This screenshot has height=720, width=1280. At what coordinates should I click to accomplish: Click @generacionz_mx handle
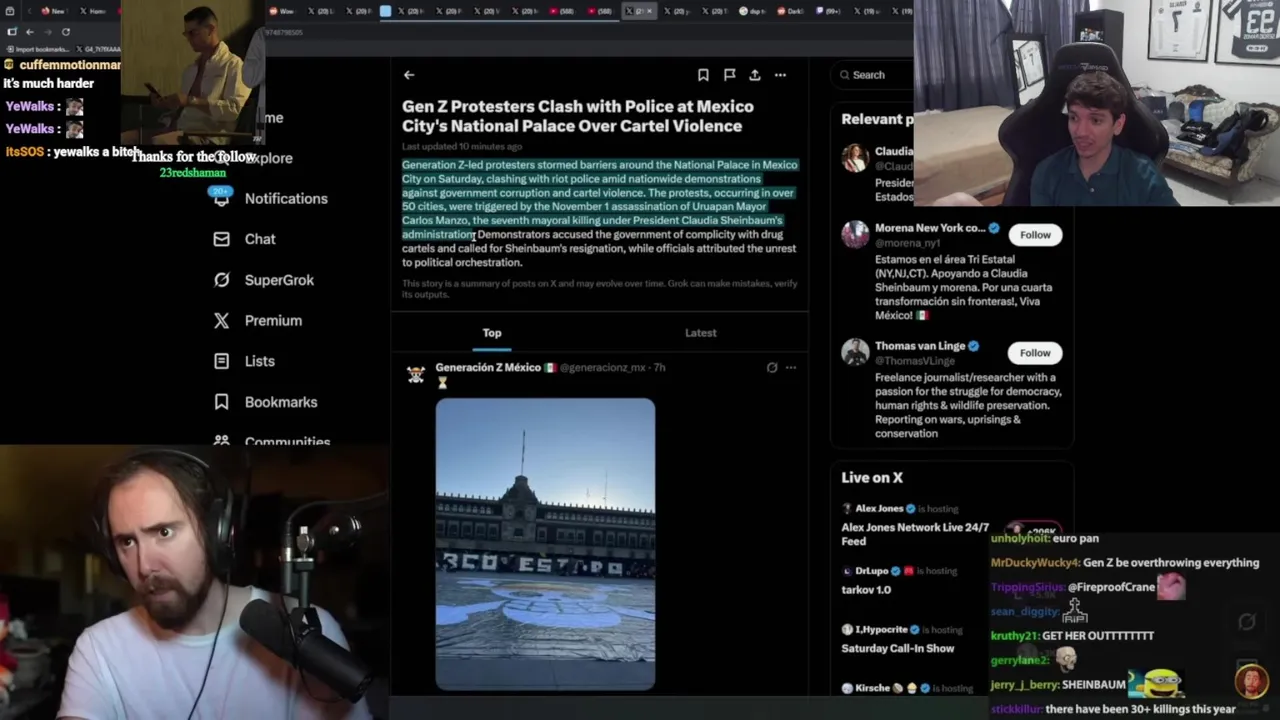tap(602, 368)
